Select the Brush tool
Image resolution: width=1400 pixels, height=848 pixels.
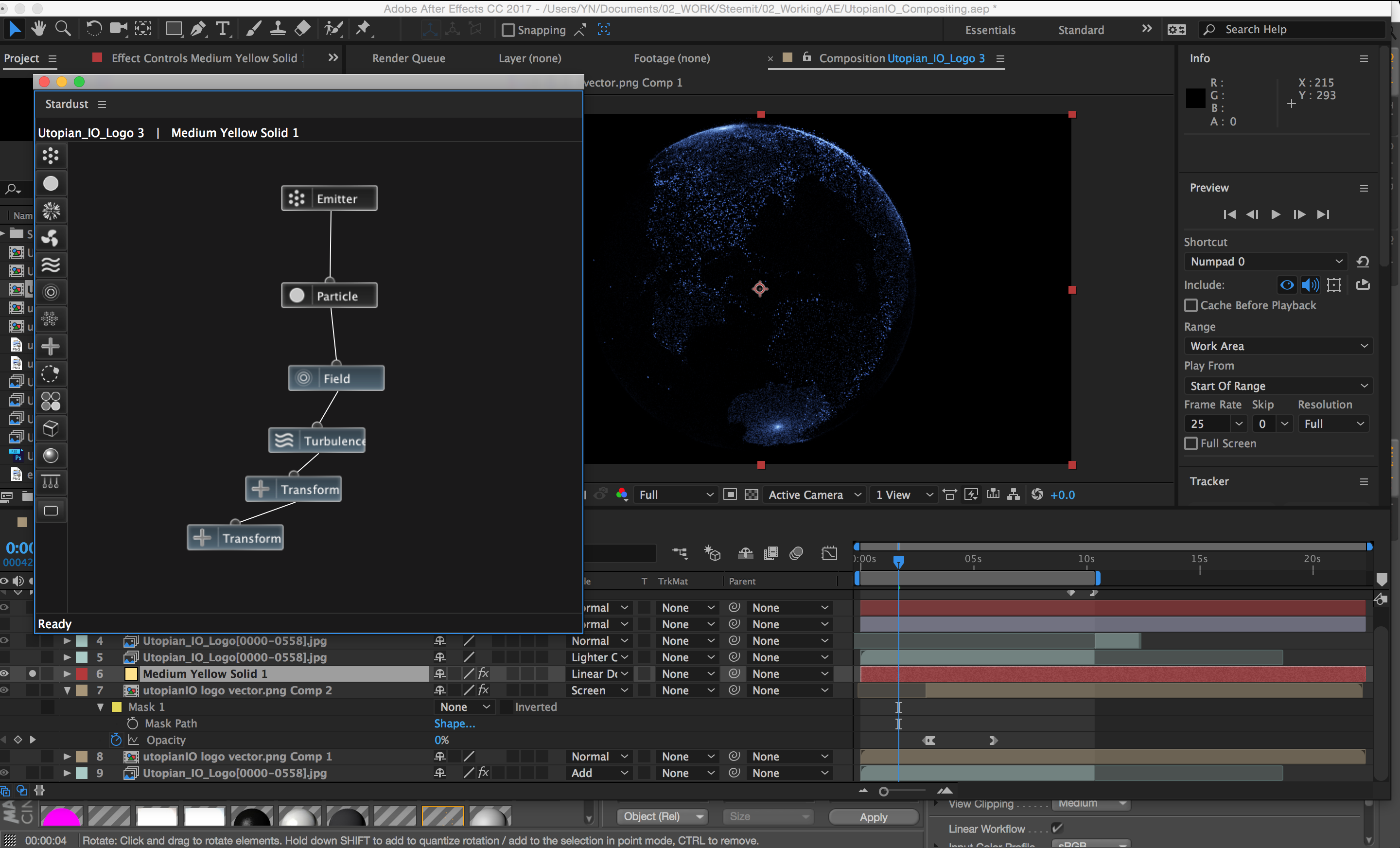point(253,28)
